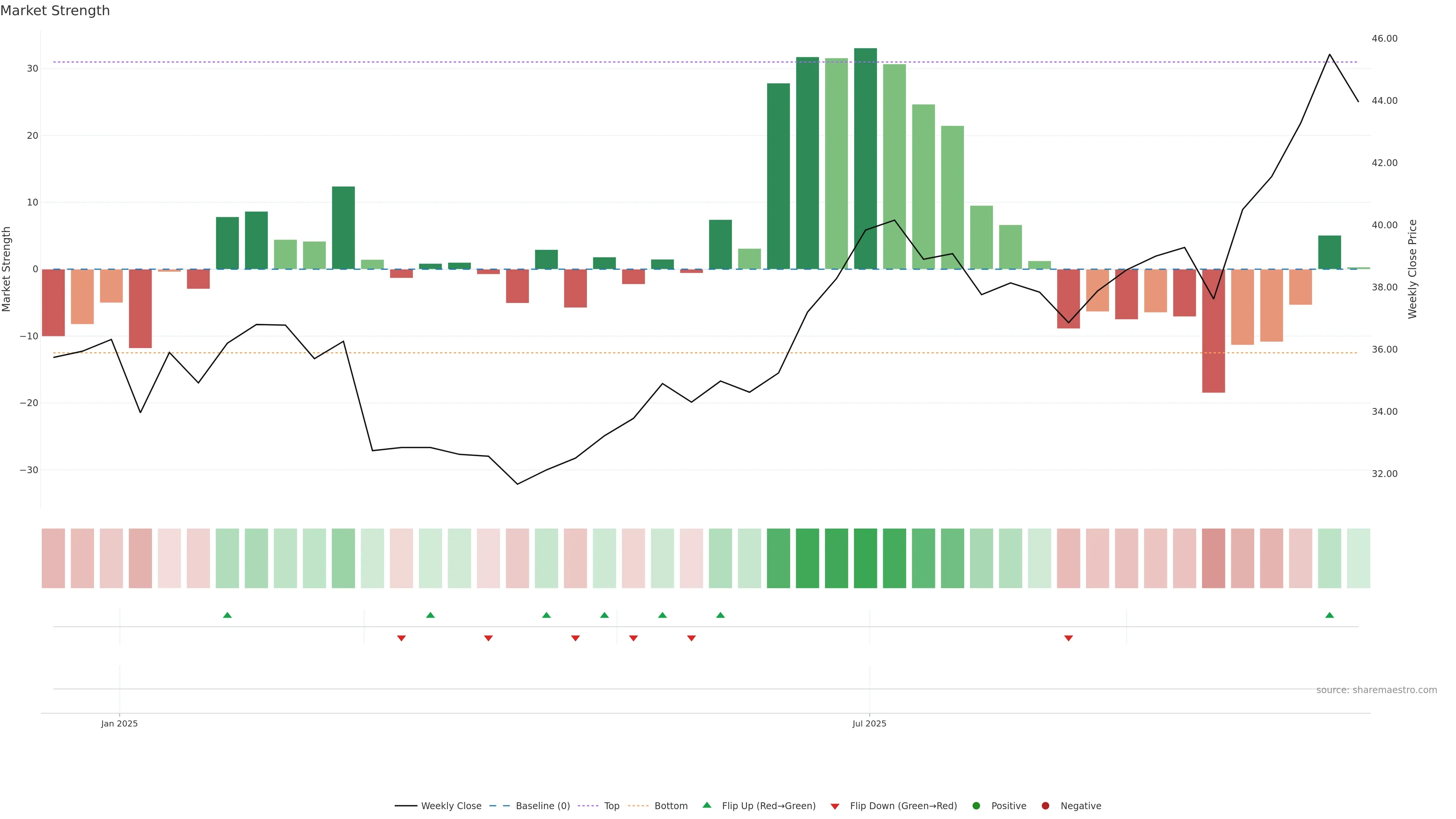
Task: Click the Jul 2025 axis label
Action: point(869,723)
